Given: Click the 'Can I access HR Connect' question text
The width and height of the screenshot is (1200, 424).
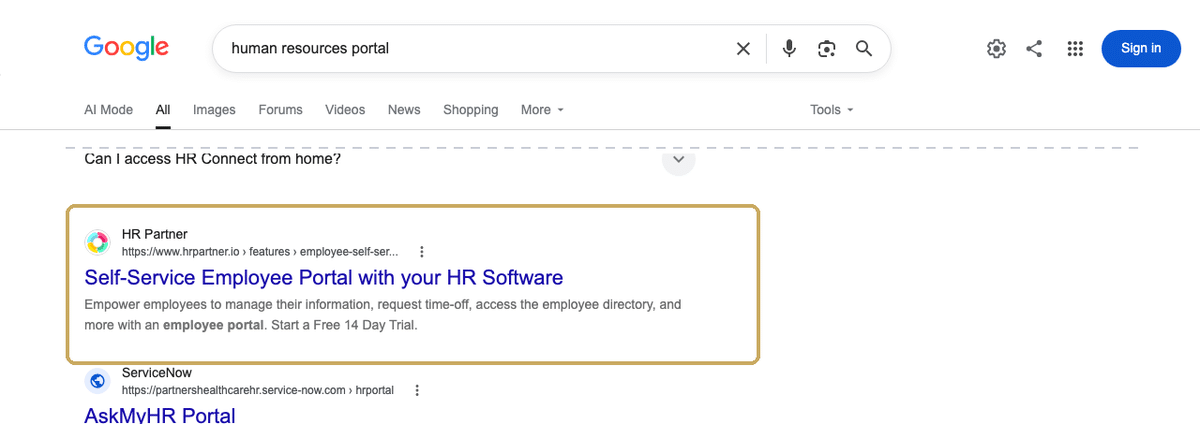Looking at the screenshot, I should coord(212,159).
